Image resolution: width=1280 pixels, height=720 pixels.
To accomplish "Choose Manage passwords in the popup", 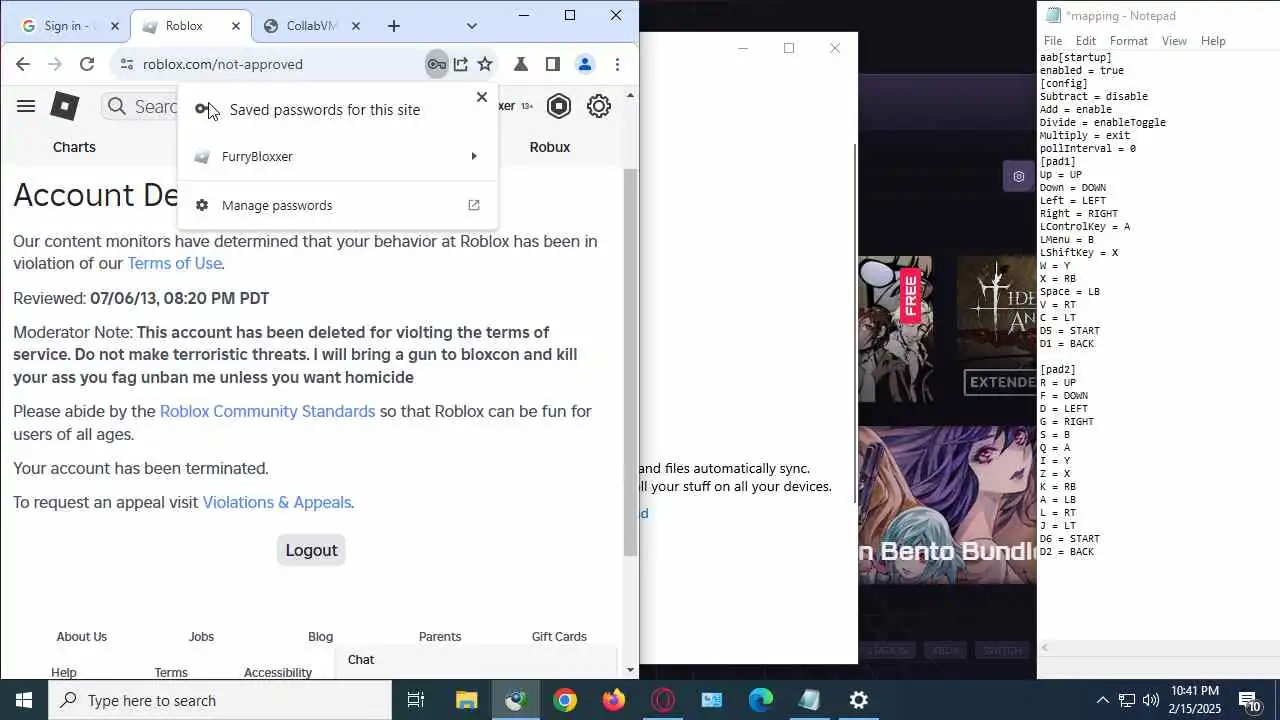I will click(x=338, y=205).
